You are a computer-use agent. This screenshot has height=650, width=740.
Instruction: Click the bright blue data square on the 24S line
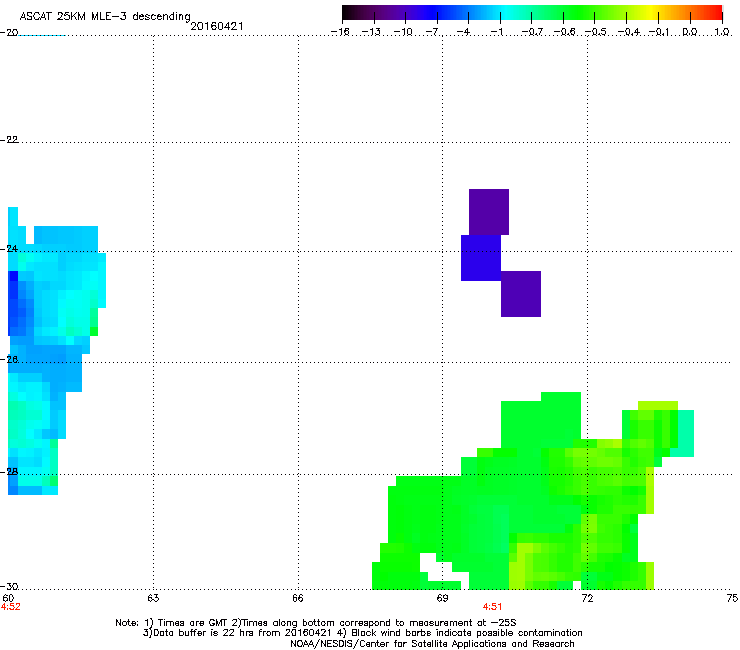481,258
